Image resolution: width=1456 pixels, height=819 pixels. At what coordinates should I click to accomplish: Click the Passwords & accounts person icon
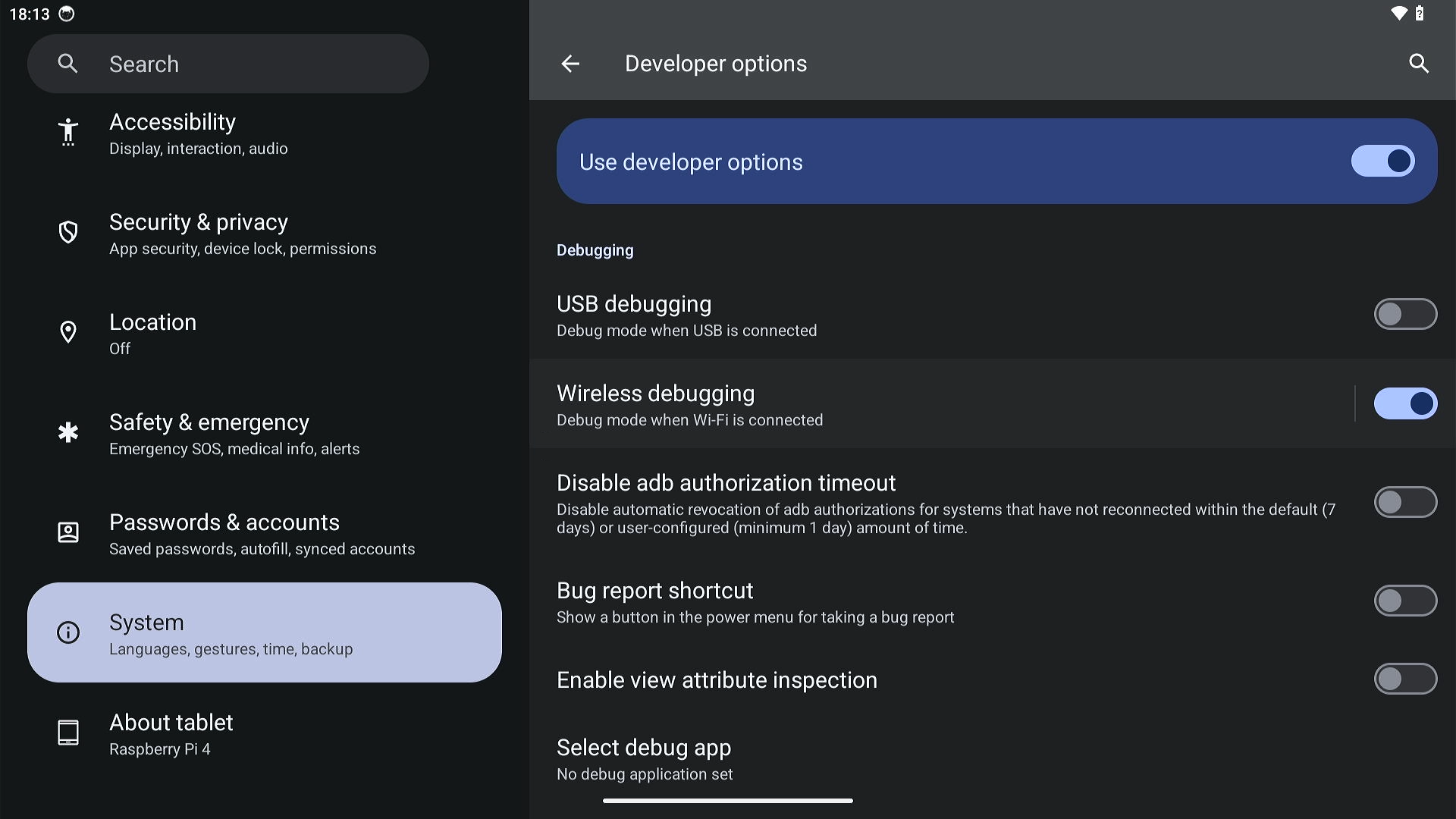pos(68,532)
